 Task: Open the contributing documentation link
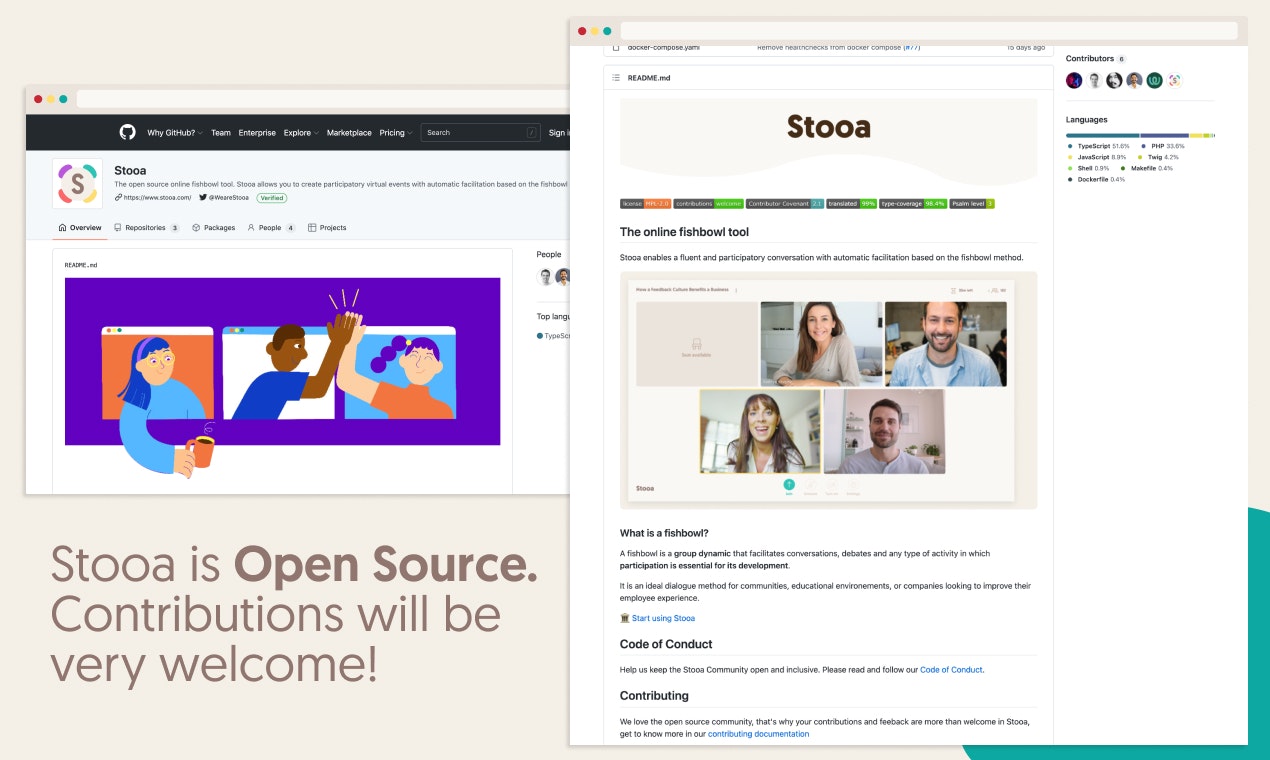(x=758, y=734)
